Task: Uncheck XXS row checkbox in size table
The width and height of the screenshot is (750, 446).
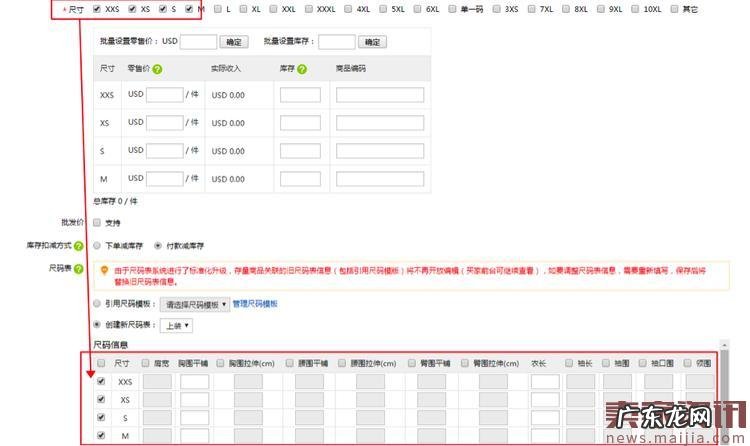Action: point(101,381)
